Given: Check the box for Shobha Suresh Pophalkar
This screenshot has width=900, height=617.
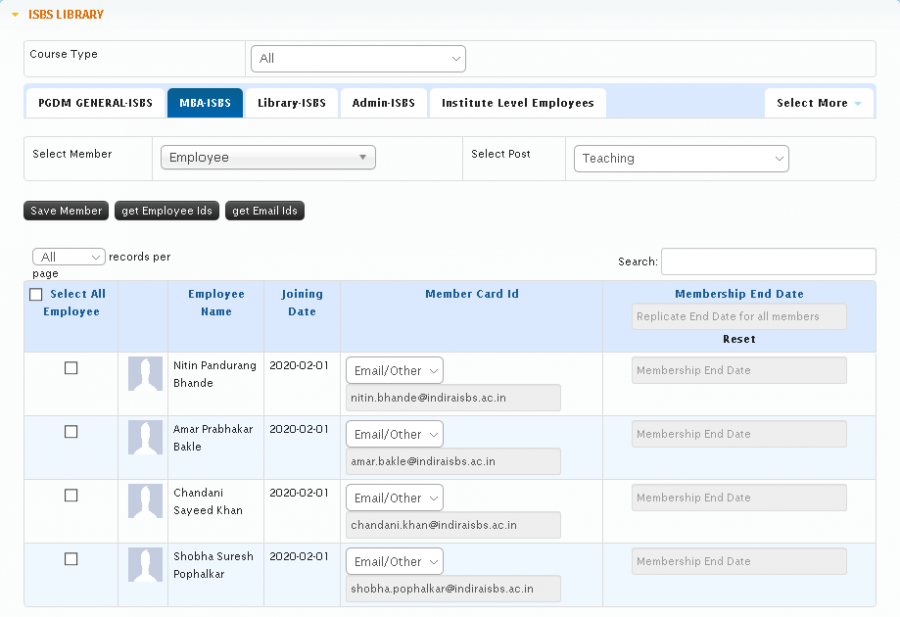Looking at the screenshot, I should (x=71, y=559).
